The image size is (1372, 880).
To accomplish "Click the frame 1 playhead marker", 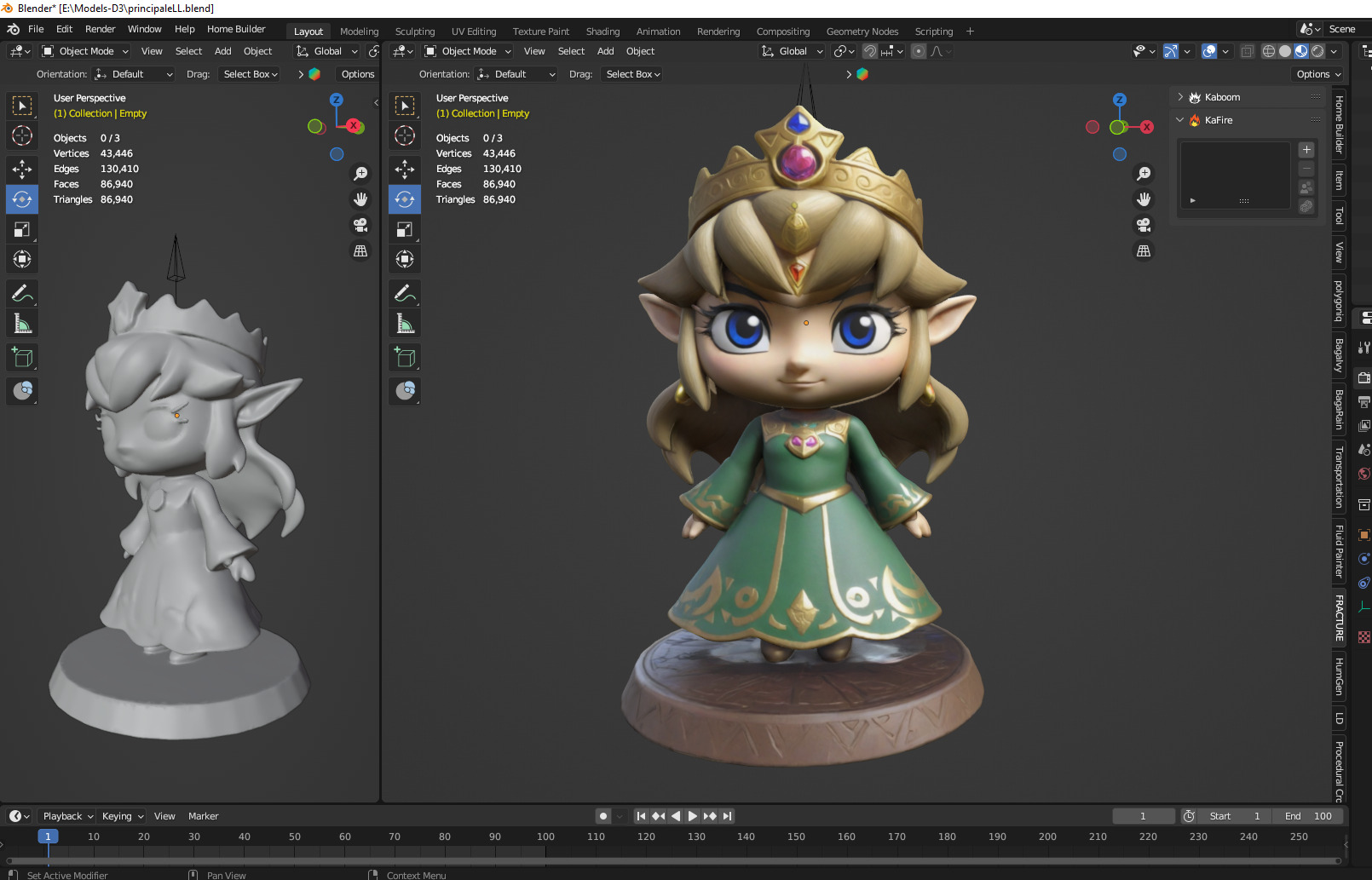I will [x=48, y=837].
